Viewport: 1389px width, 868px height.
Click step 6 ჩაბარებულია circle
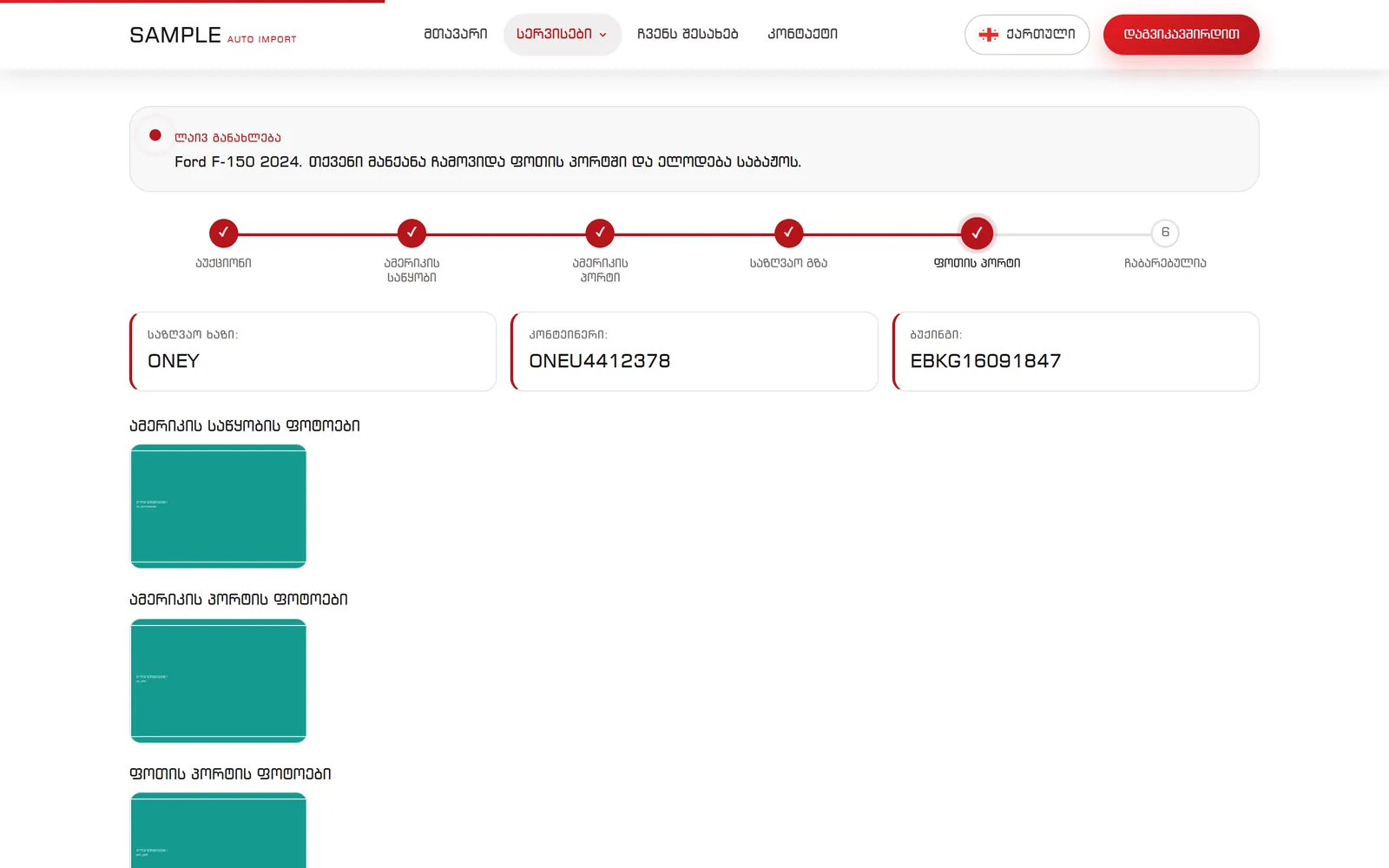[x=1165, y=233]
